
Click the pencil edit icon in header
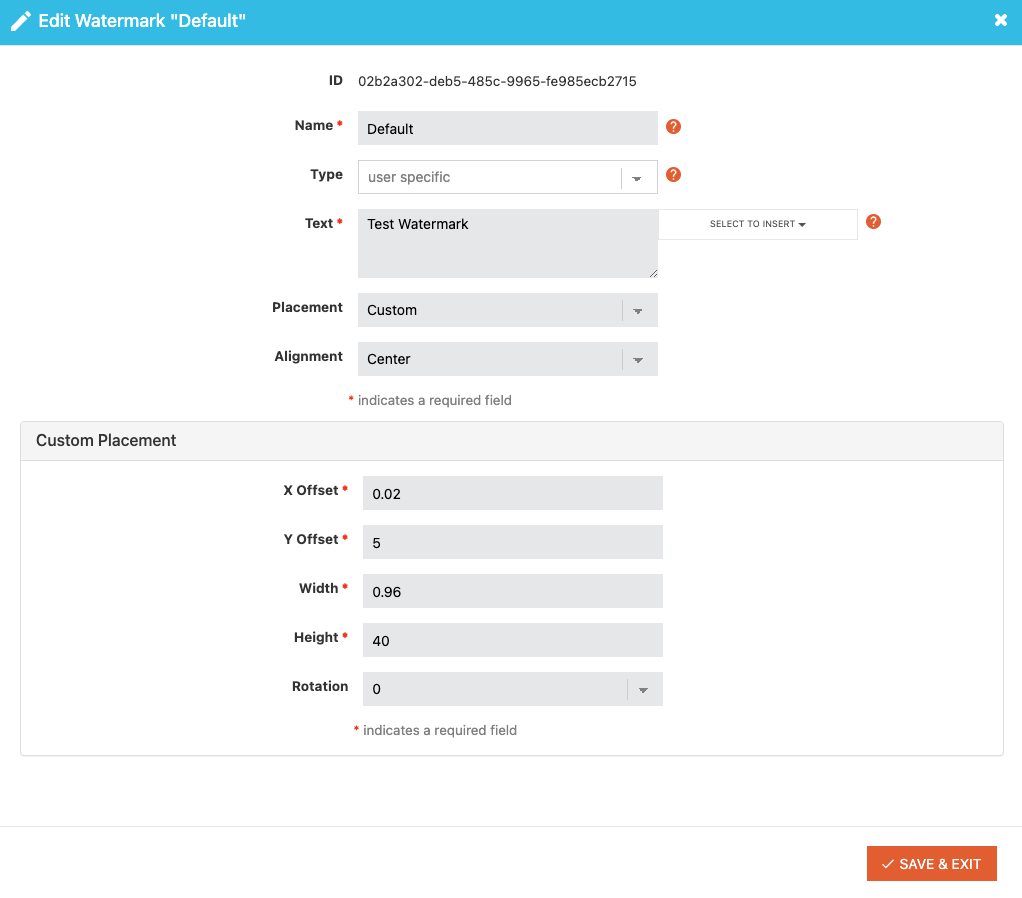(x=20, y=21)
